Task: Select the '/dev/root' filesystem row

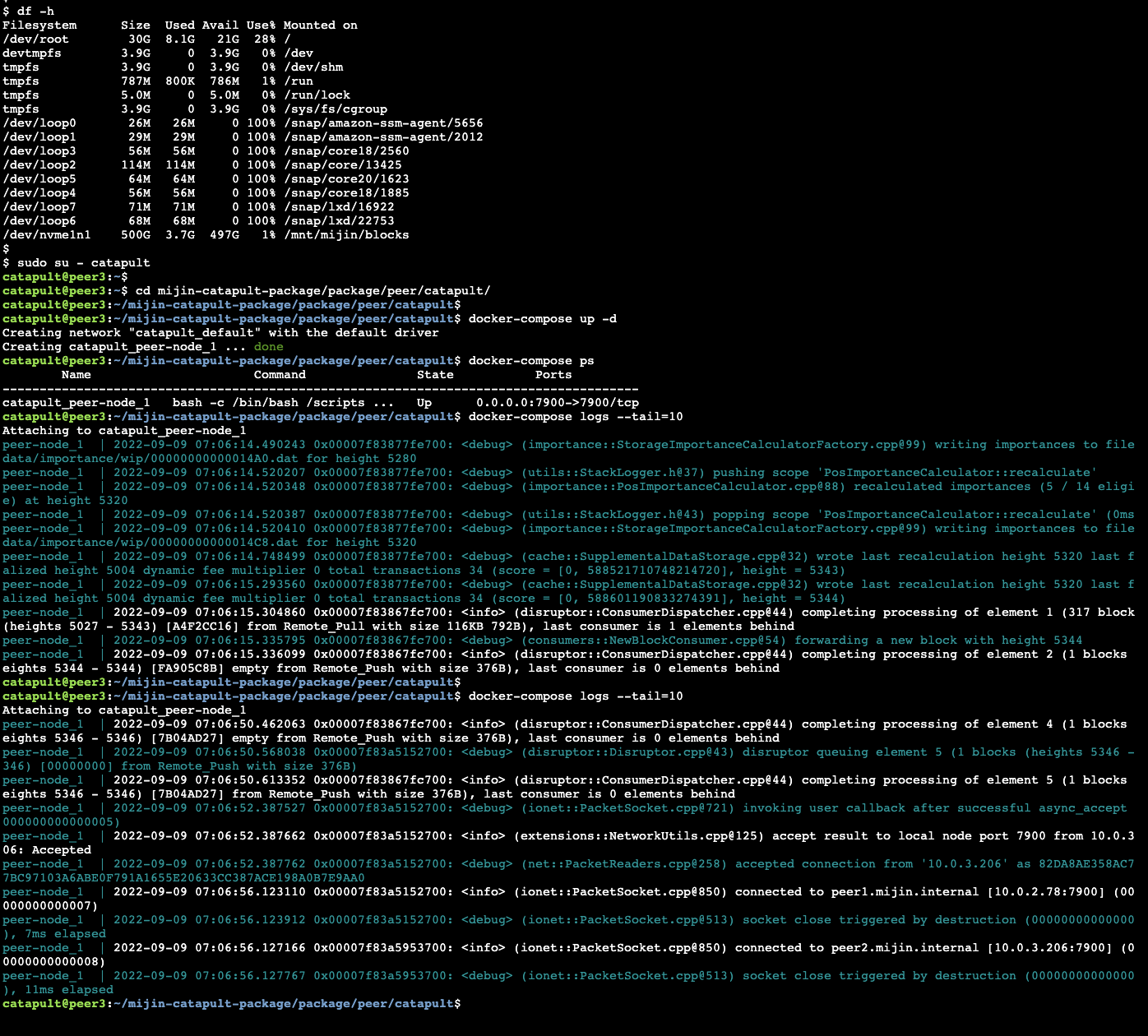Action: coord(146,39)
